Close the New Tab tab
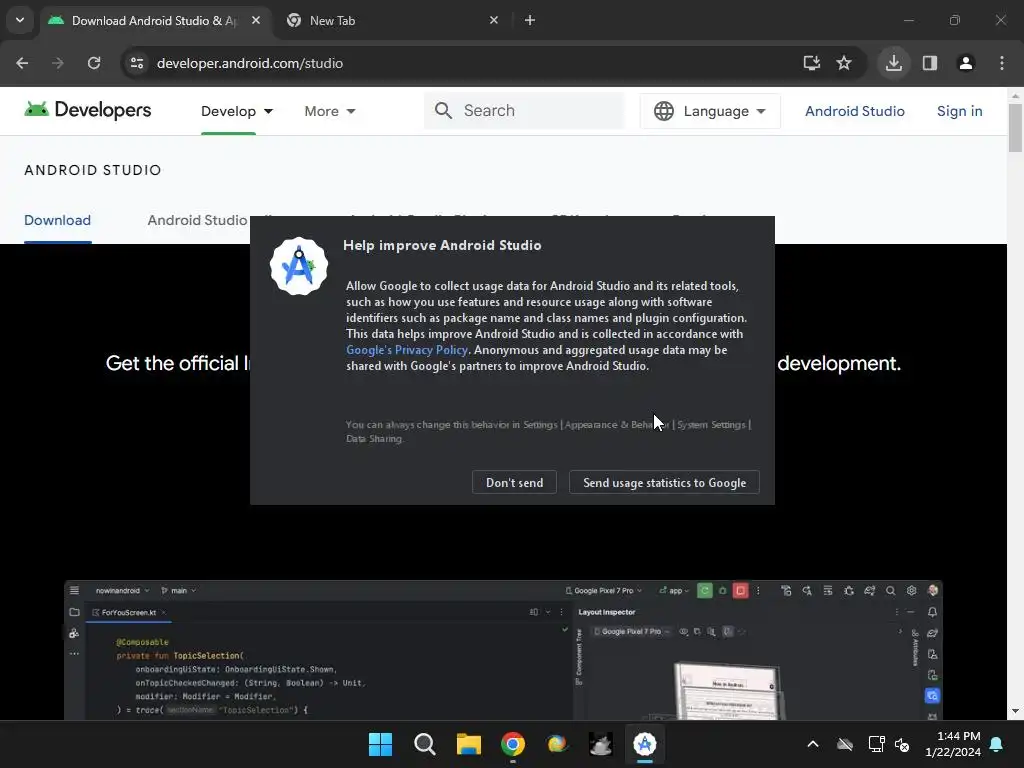The image size is (1024, 768). tap(494, 20)
